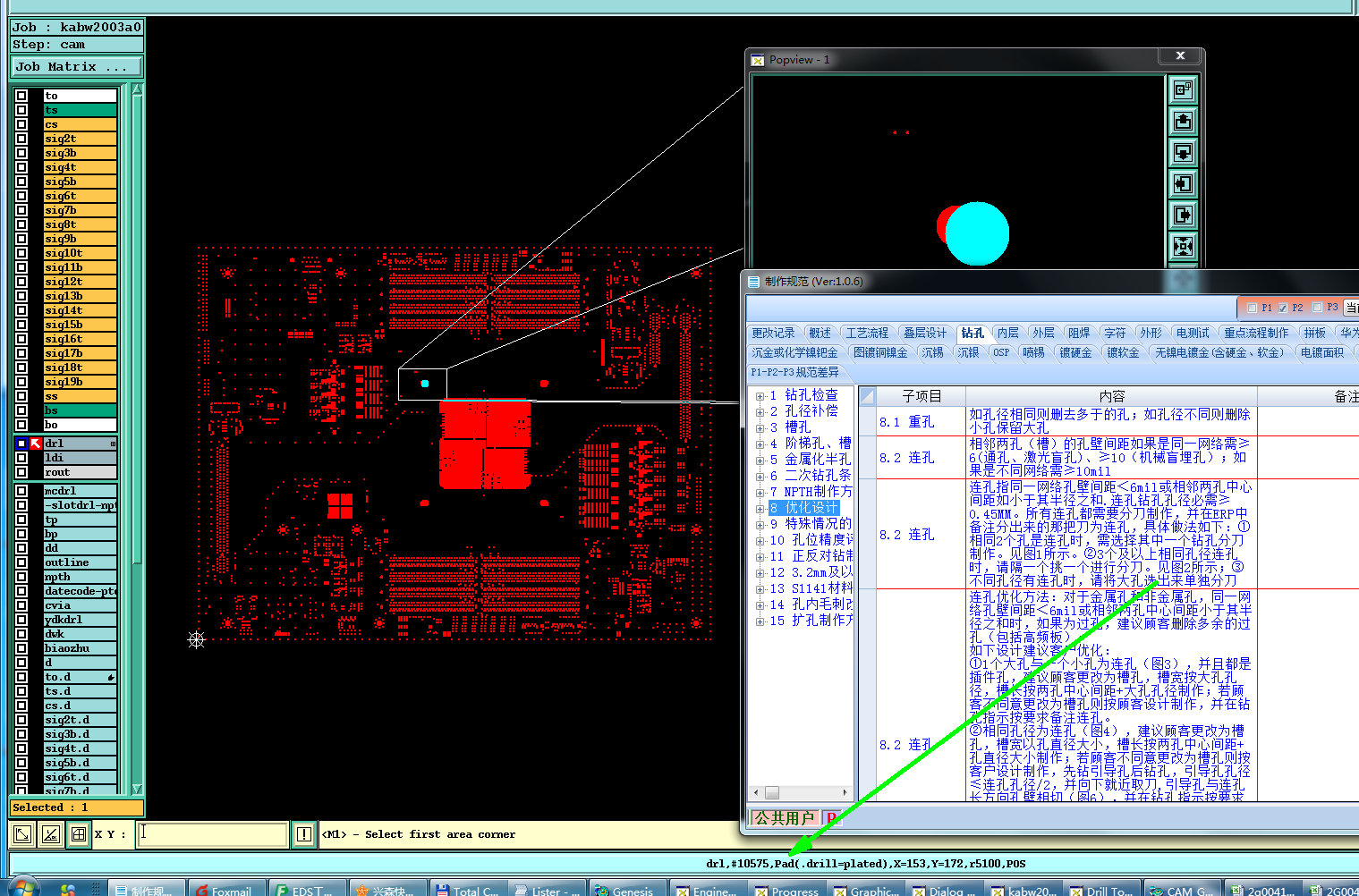Open the 沉金或化学镍钯金 tab

pyautogui.click(x=795, y=352)
